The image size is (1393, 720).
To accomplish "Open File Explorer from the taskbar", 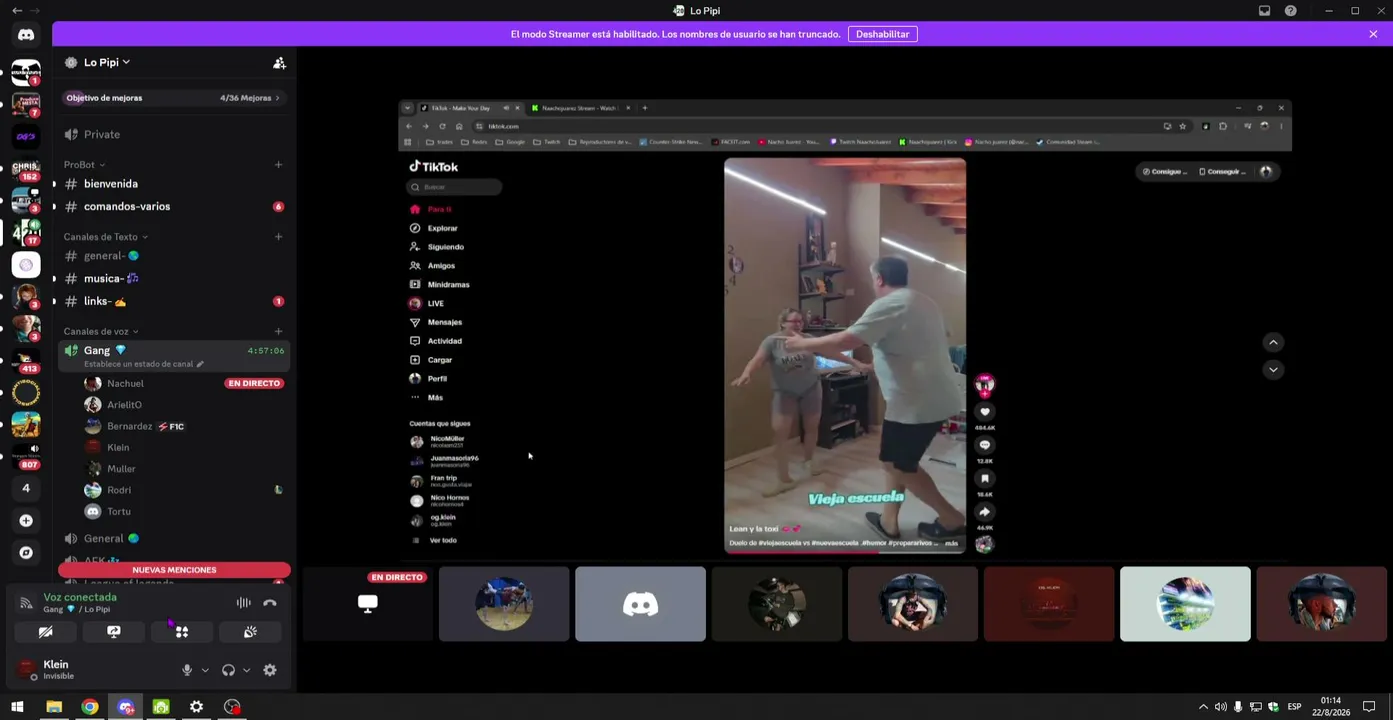I will coord(54,707).
